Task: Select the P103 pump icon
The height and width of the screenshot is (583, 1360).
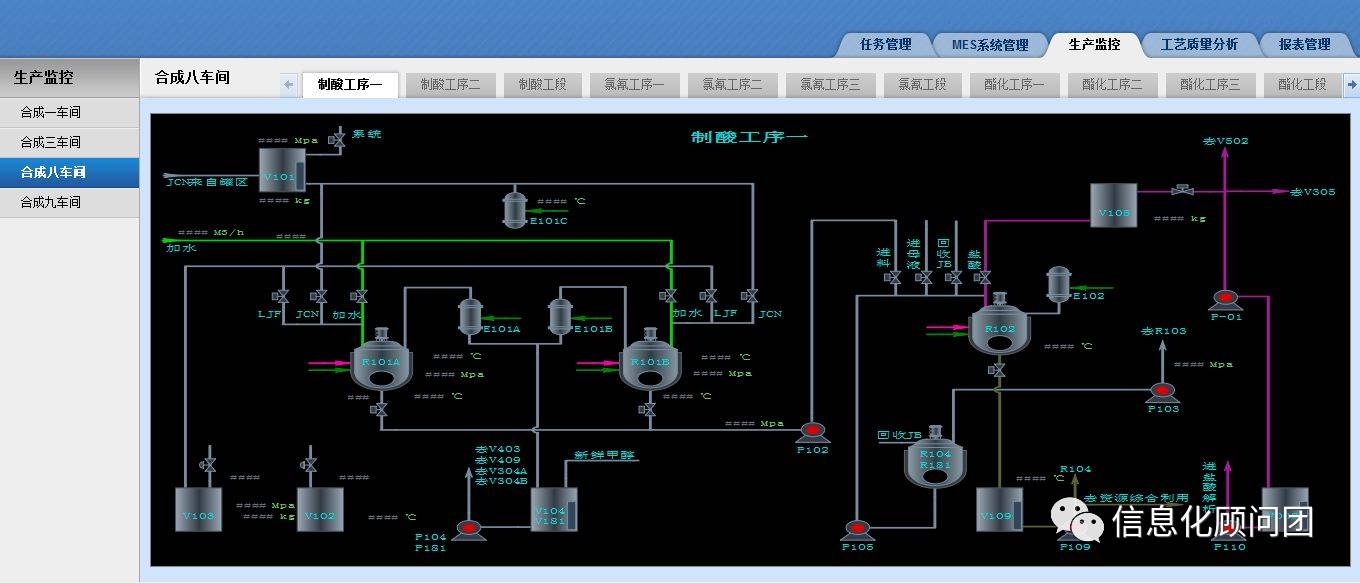Action: pos(1162,392)
